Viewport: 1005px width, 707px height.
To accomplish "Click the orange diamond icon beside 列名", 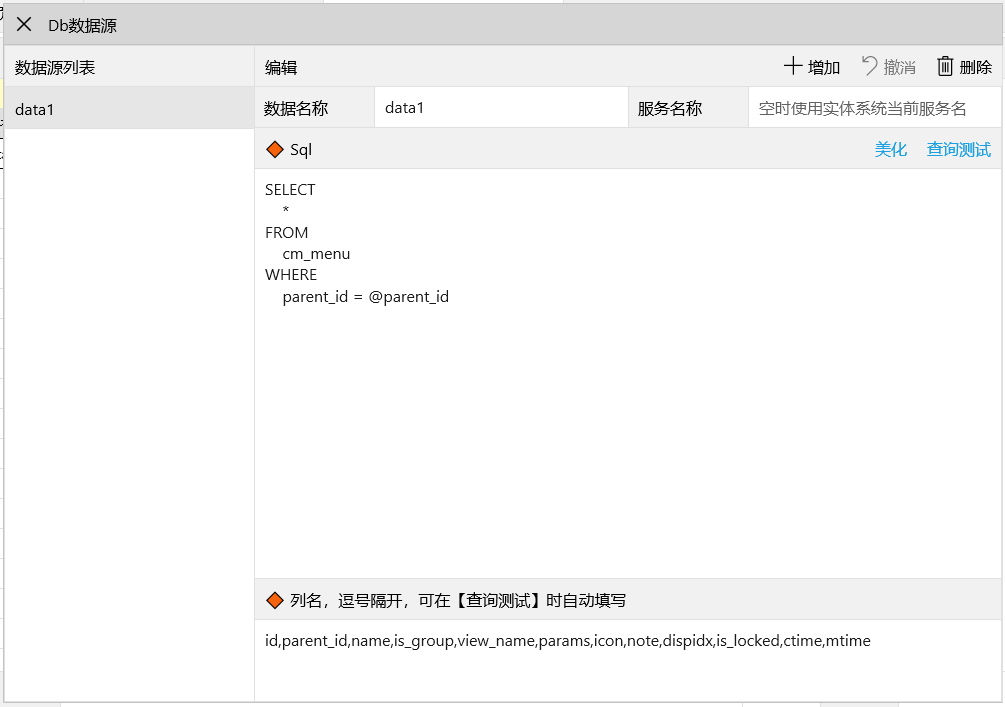I will tap(275, 600).
